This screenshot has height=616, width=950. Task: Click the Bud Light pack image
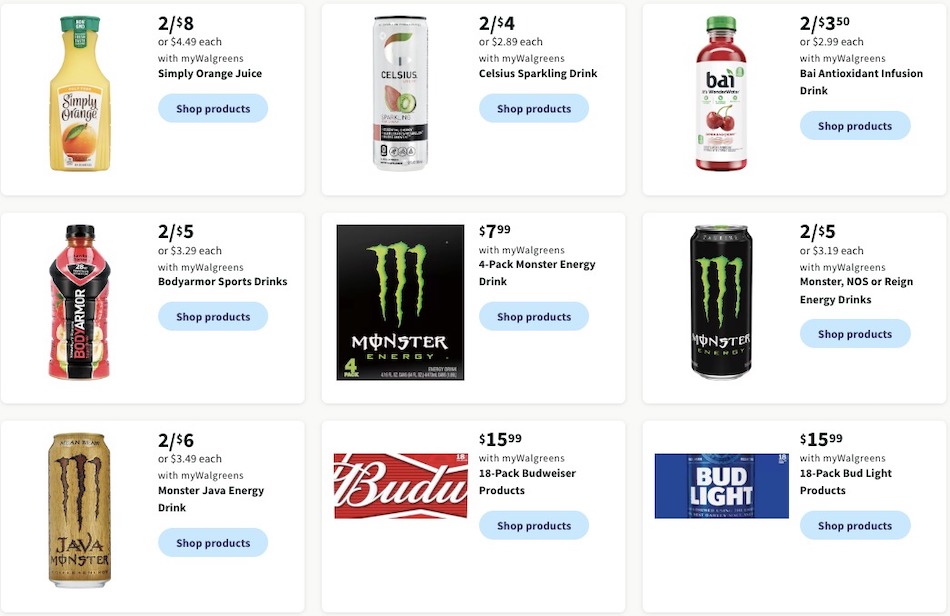click(x=722, y=487)
